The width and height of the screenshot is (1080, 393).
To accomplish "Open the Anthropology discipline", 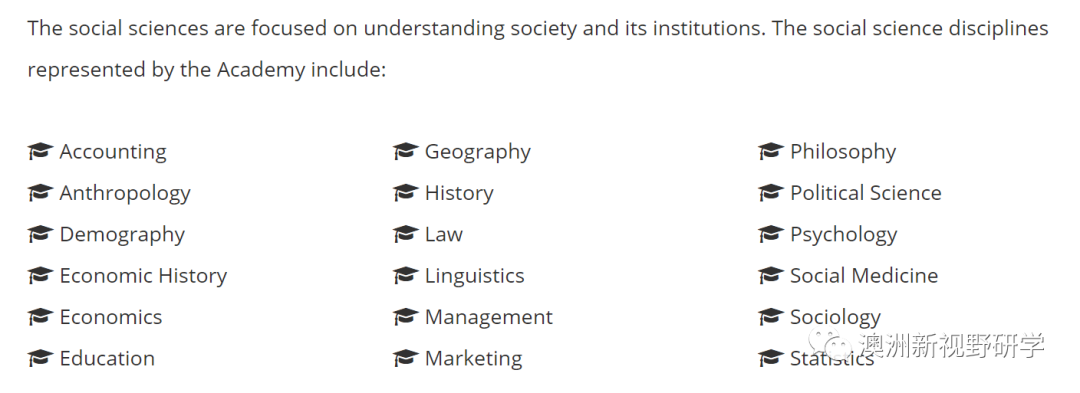I will coord(125,194).
